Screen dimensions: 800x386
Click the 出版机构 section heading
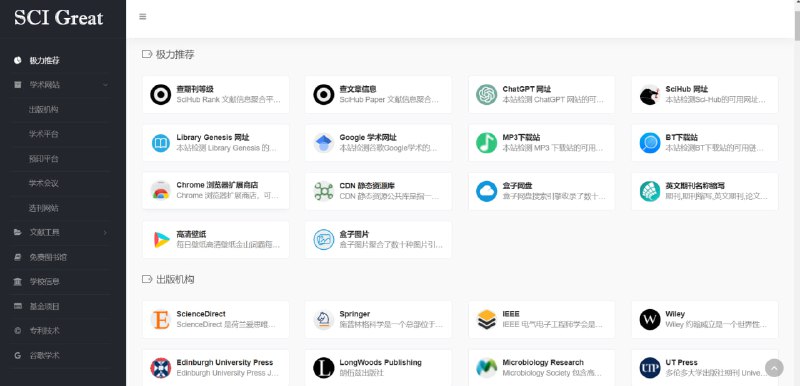pyautogui.click(x=175, y=279)
